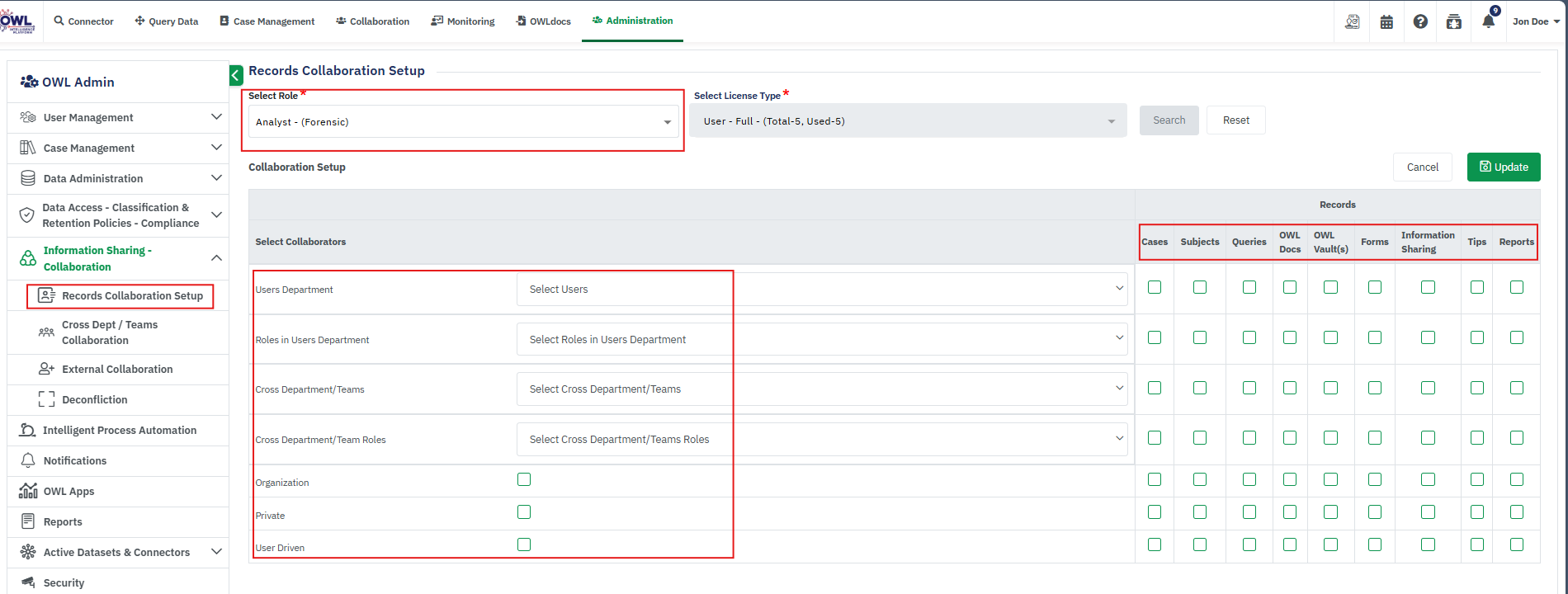
Task: Click the Notifications bell in sidebar
Action: tap(28, 461)
